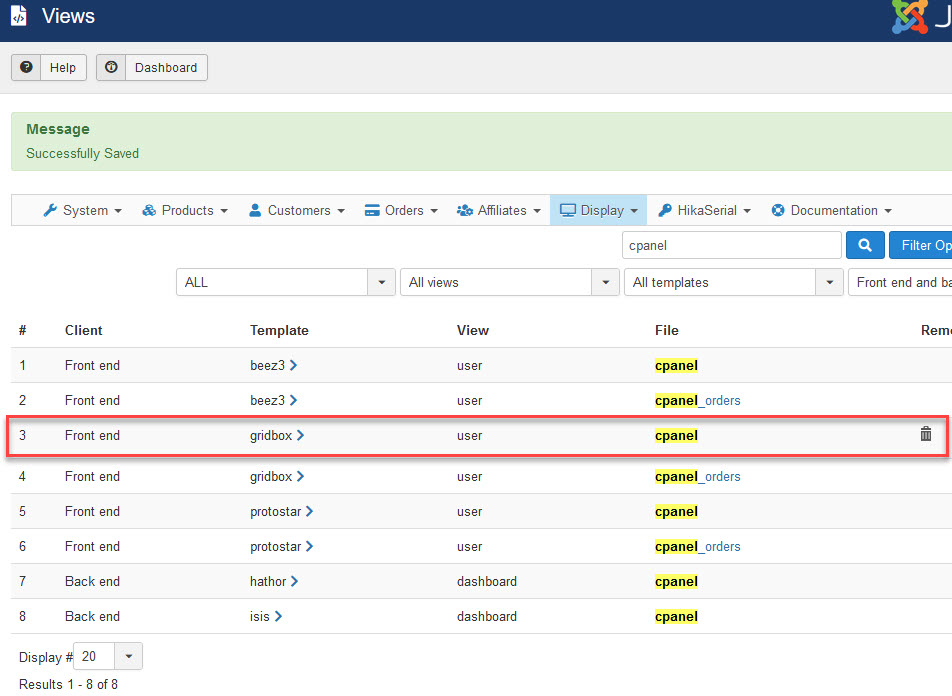Image resolution: width=952 pixels, height=696 pixels.
Task: Click the chevron next to isis template
Action: [278, 617]
